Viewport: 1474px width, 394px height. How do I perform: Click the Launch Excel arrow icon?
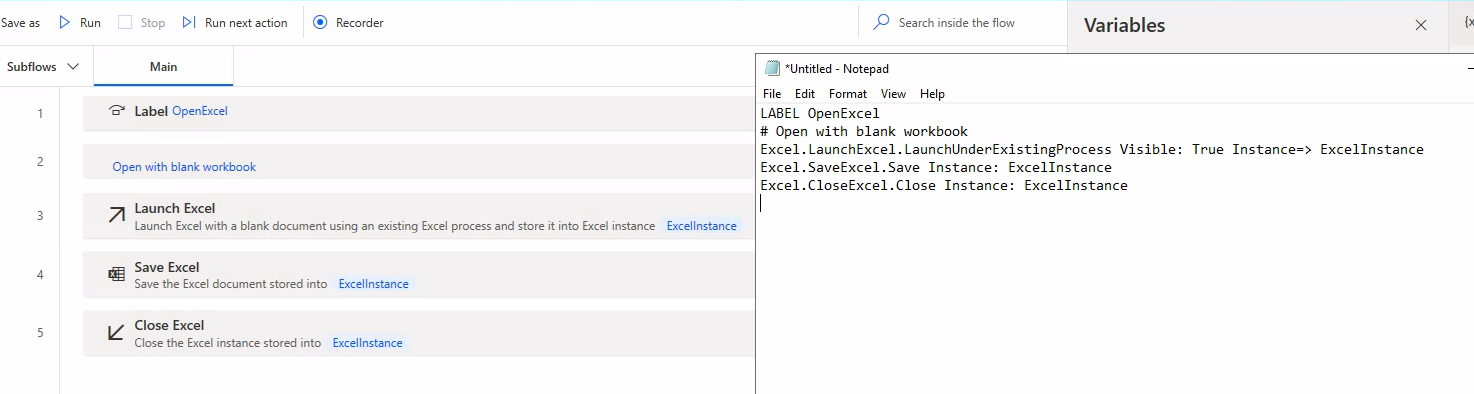click(x=116, y=216)
